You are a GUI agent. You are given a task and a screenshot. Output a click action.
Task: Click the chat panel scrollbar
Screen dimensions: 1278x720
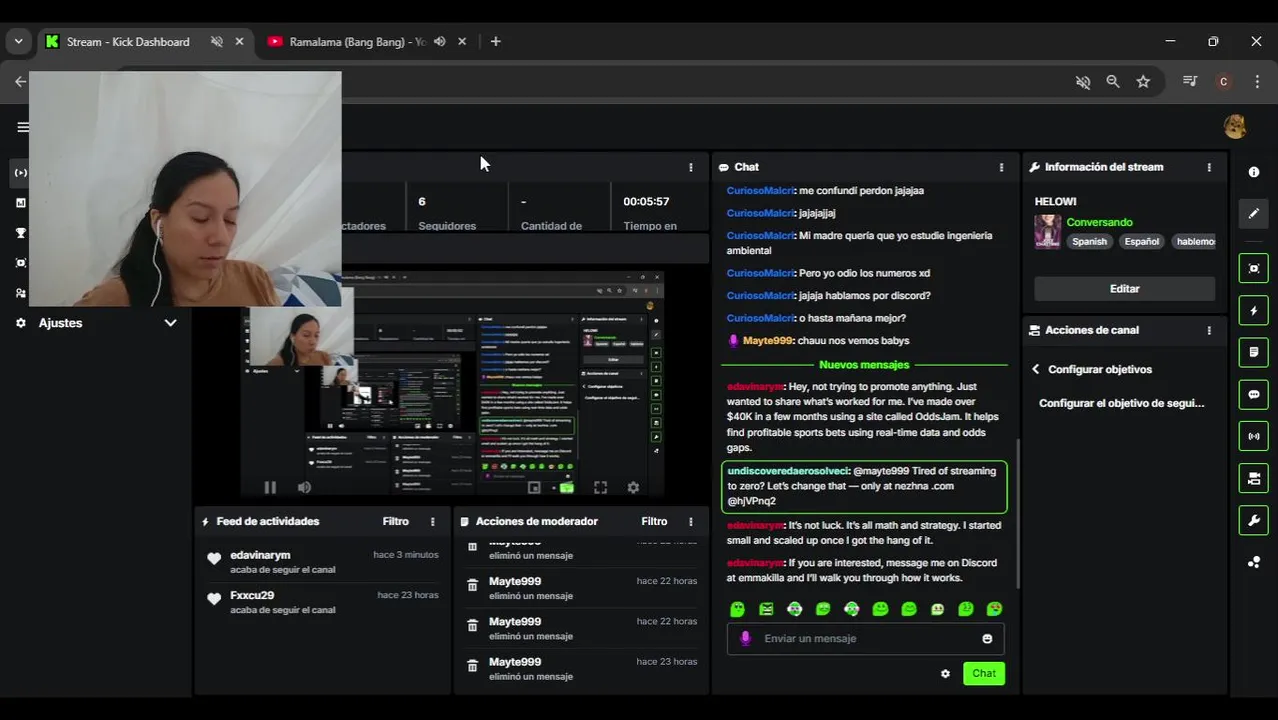click(1017, 515)
